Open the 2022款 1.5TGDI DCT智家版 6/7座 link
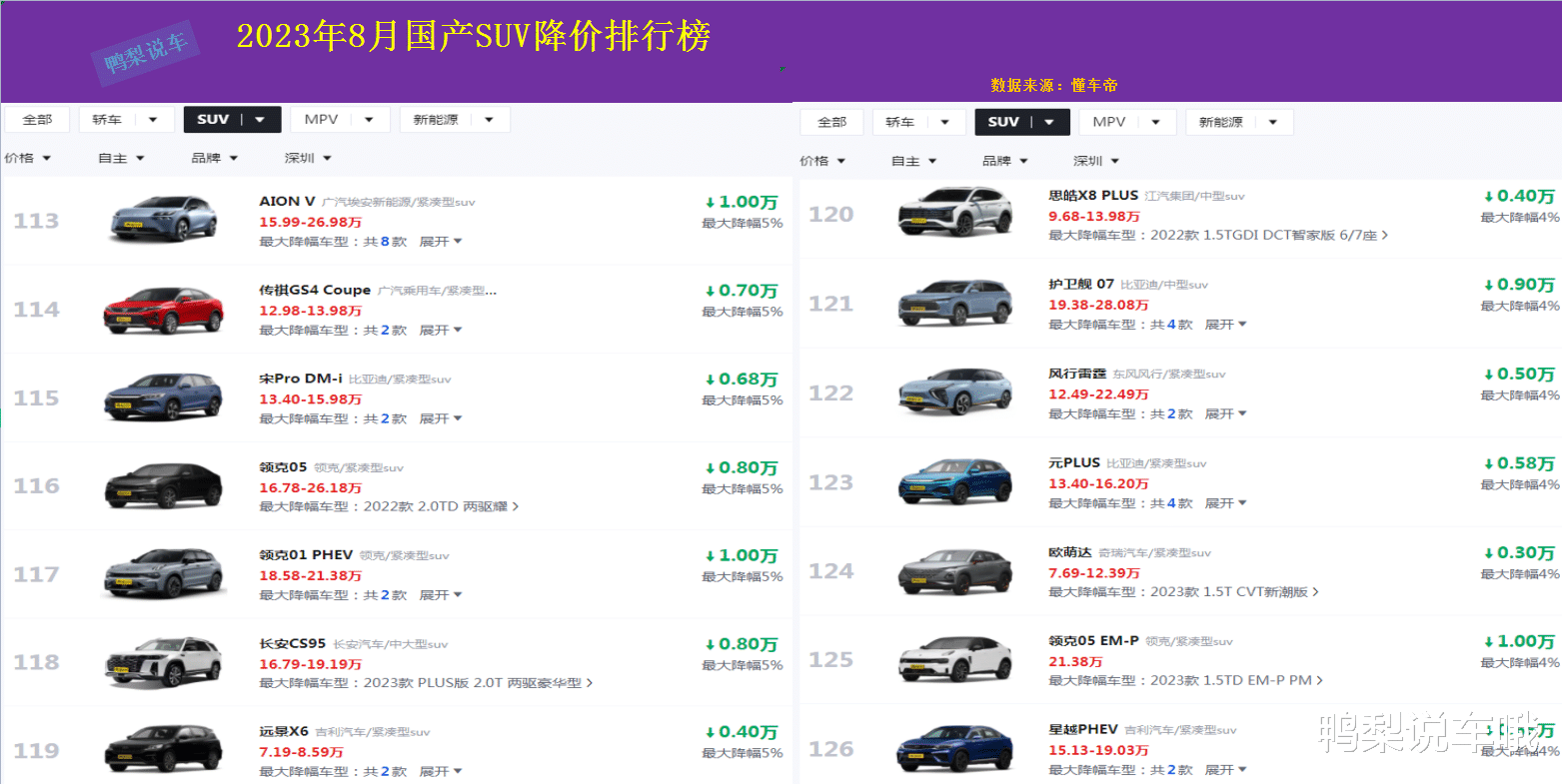 (x=1269, y=236)
